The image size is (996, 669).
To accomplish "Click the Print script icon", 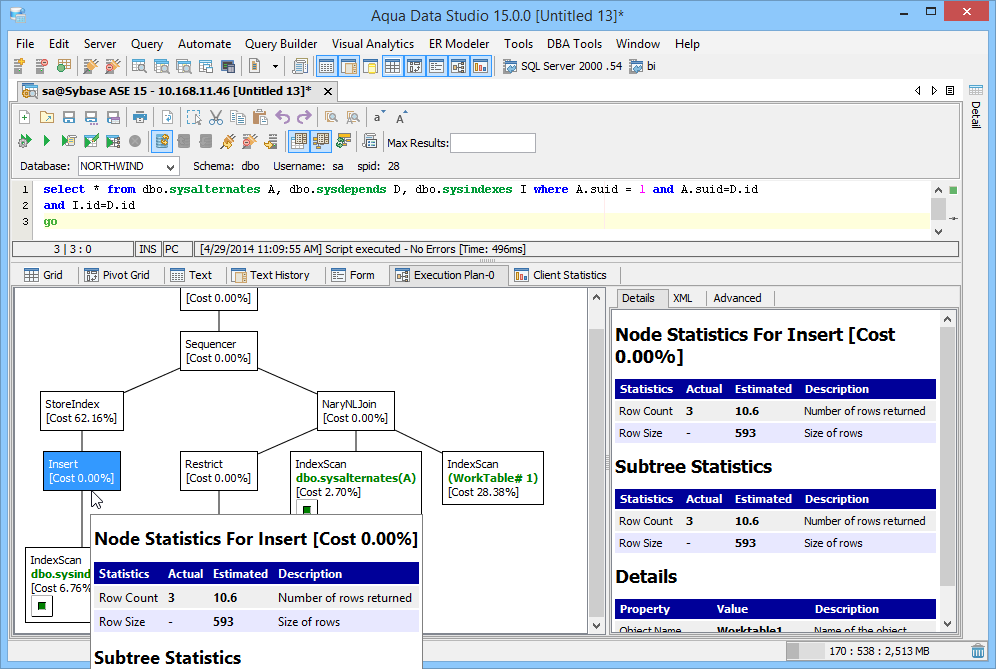I will [x=141, y=117].
